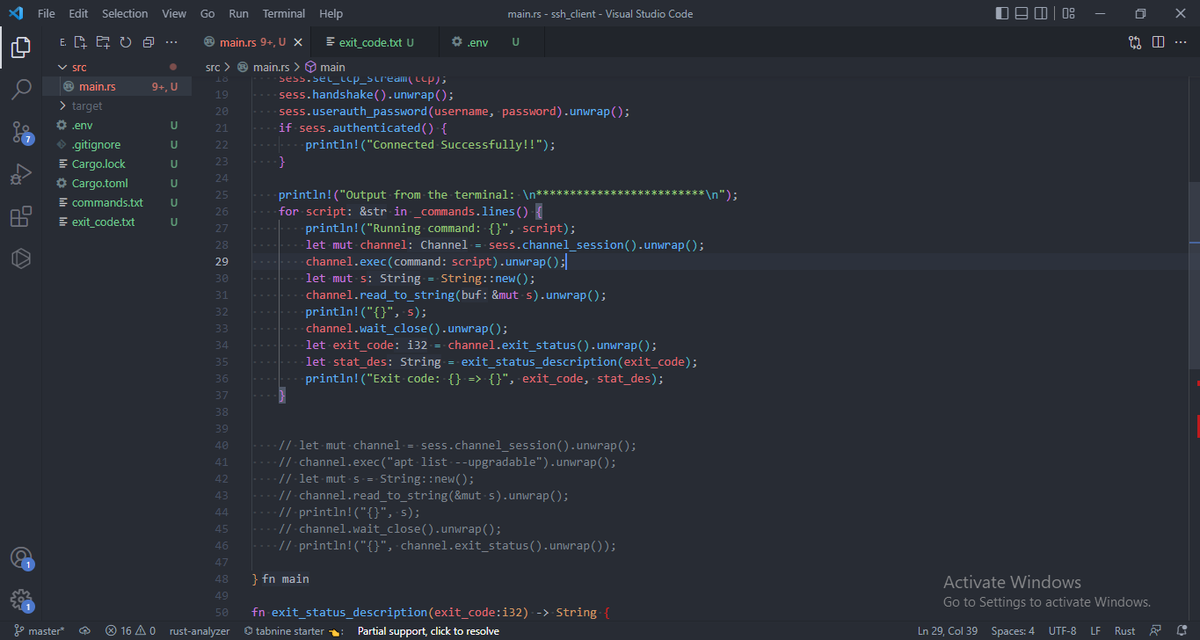Open Problems via 16 errors indicator

(x=130, y=631)
